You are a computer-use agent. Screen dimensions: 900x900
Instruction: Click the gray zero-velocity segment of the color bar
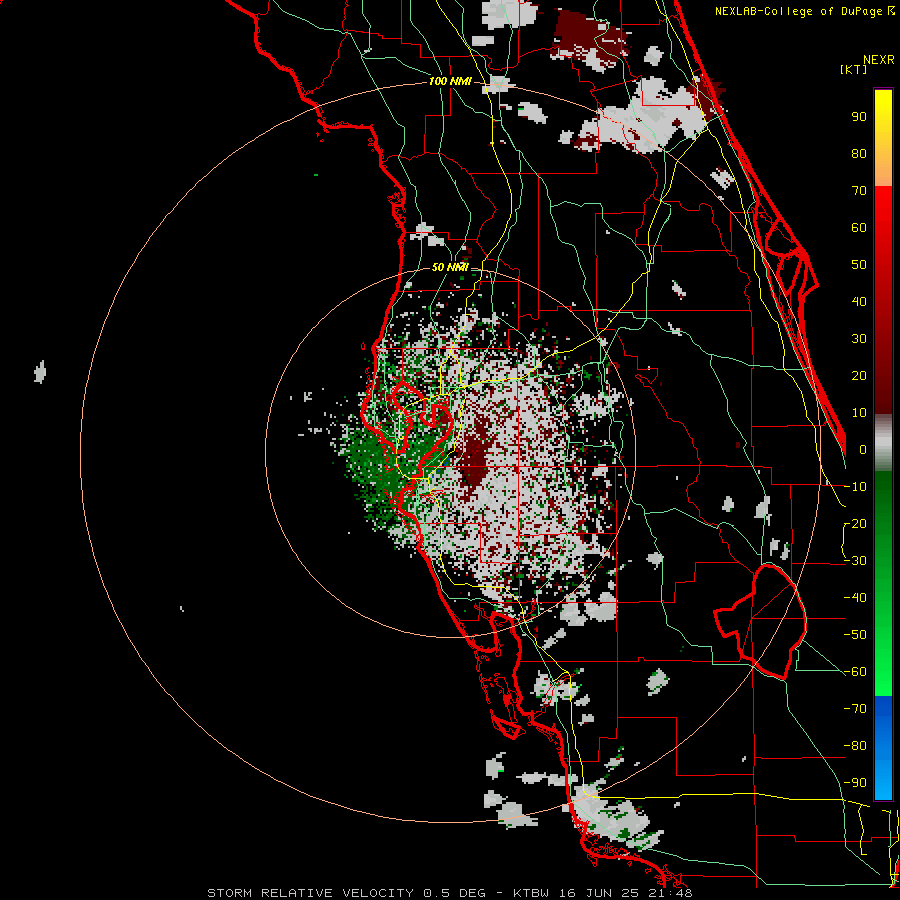883,442
